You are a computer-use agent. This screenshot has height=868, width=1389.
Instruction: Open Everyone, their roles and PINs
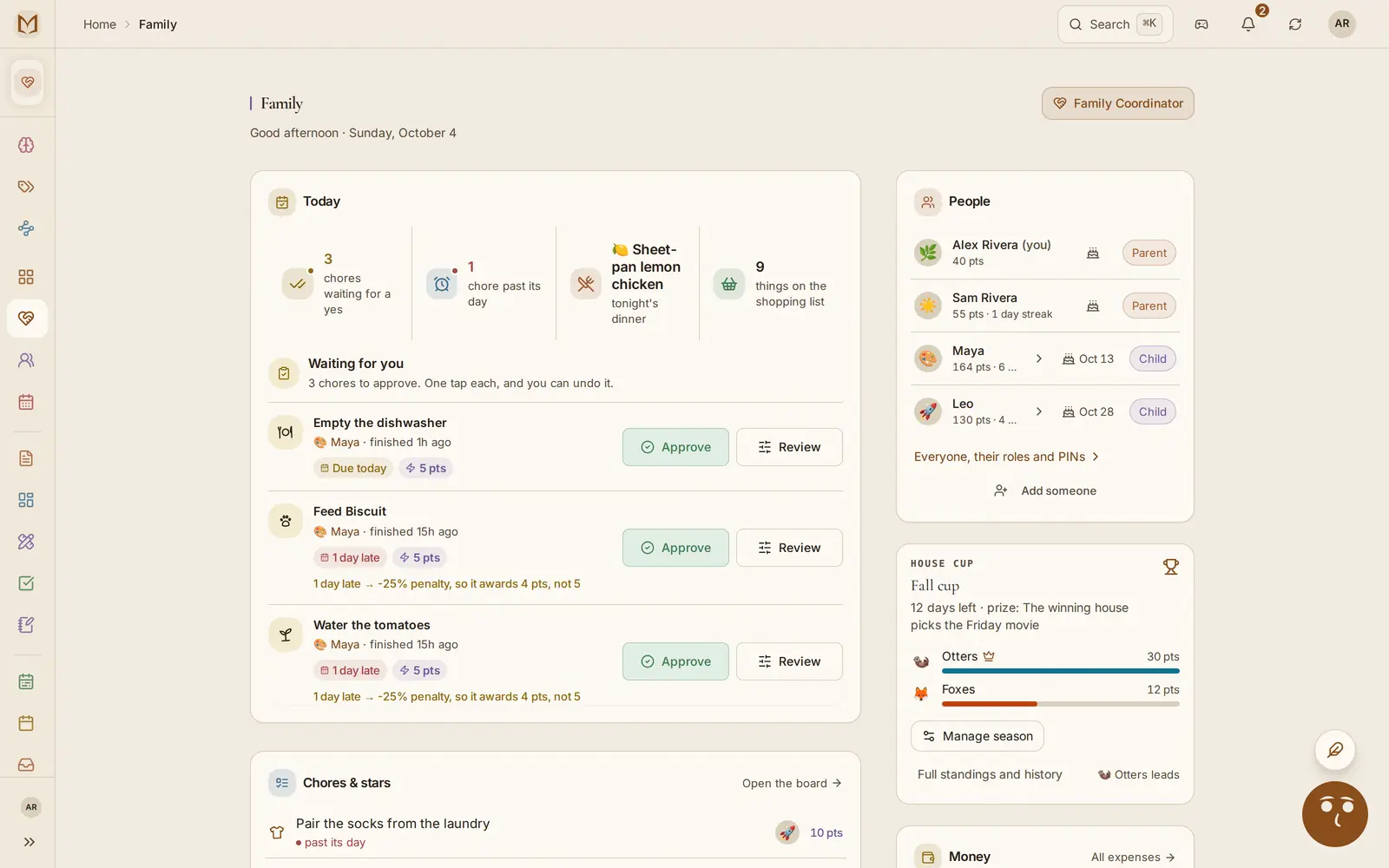(1006, 457)
